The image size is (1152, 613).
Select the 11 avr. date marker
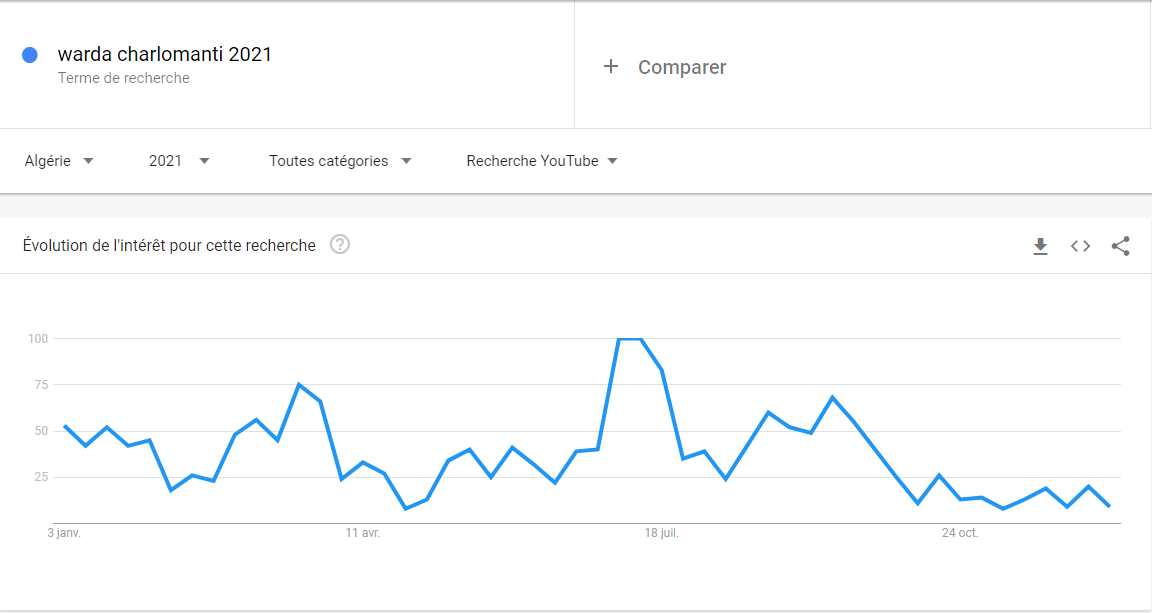pyautogui.click(x=363, y=533)
